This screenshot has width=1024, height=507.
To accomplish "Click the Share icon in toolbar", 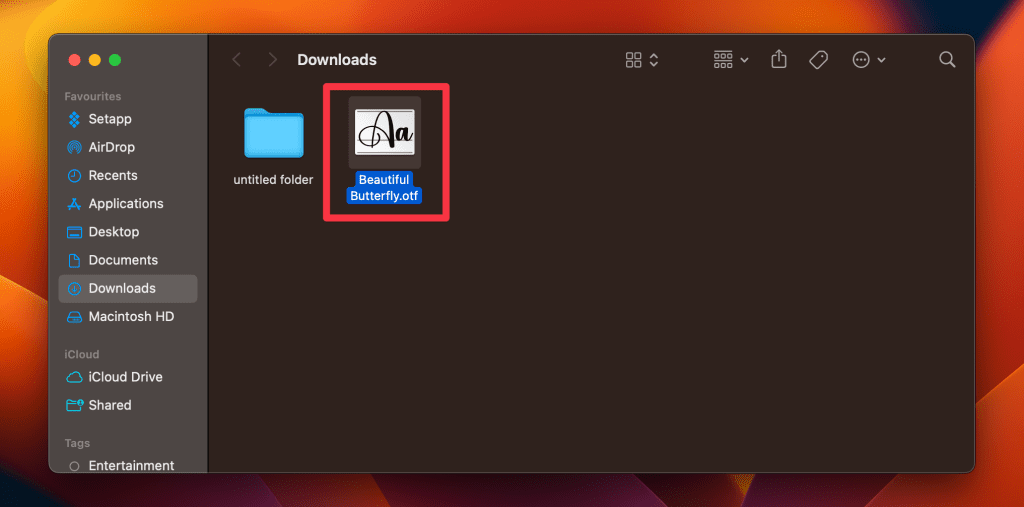I will pyautogui.click(x=779, y=60).
